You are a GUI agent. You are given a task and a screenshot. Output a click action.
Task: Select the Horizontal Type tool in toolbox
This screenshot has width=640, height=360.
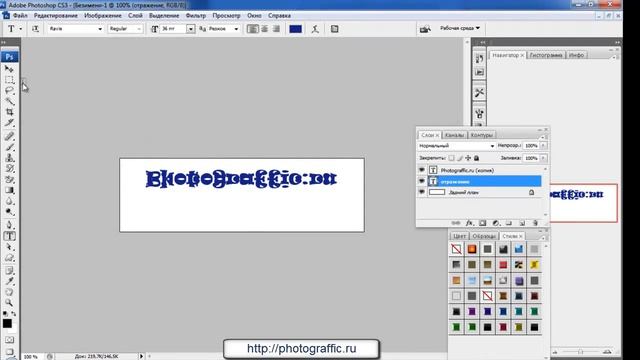(9, 236)
